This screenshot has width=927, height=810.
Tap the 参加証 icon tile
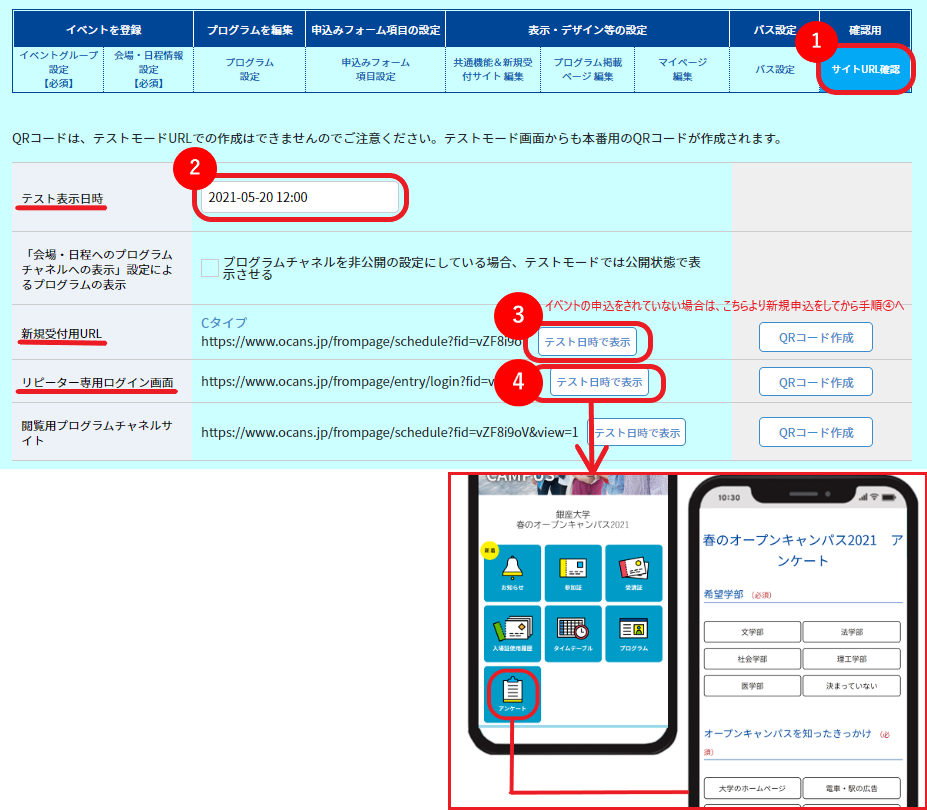click(573, 573)
